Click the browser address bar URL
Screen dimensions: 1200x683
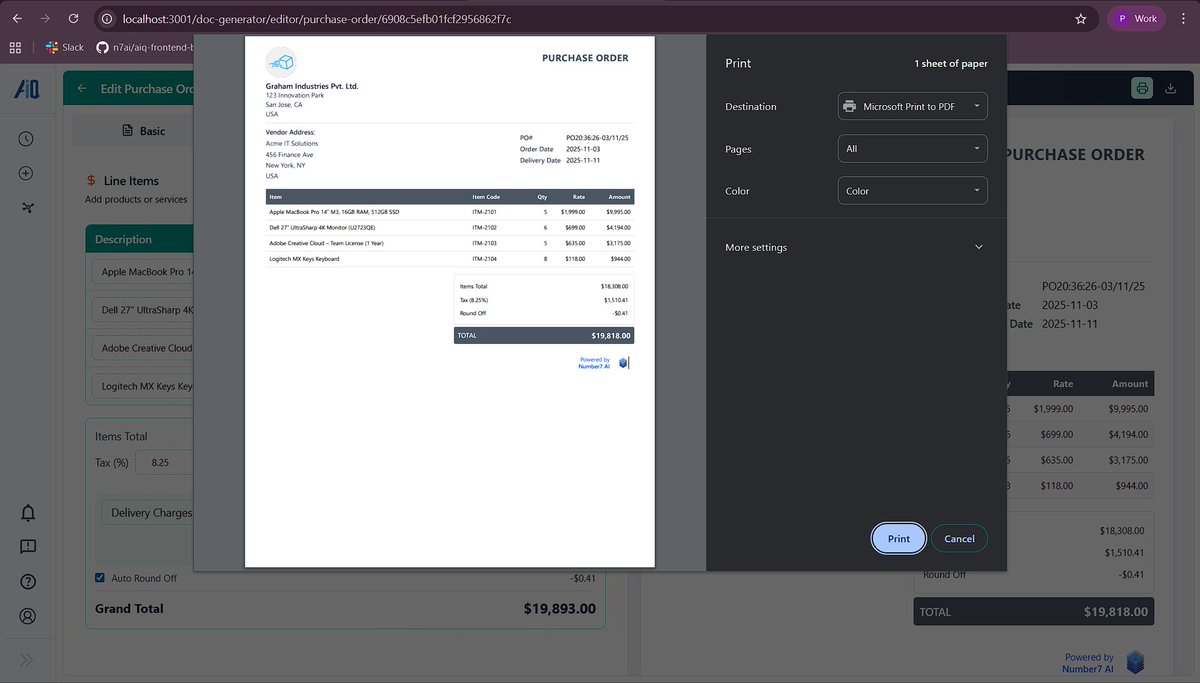316,18
